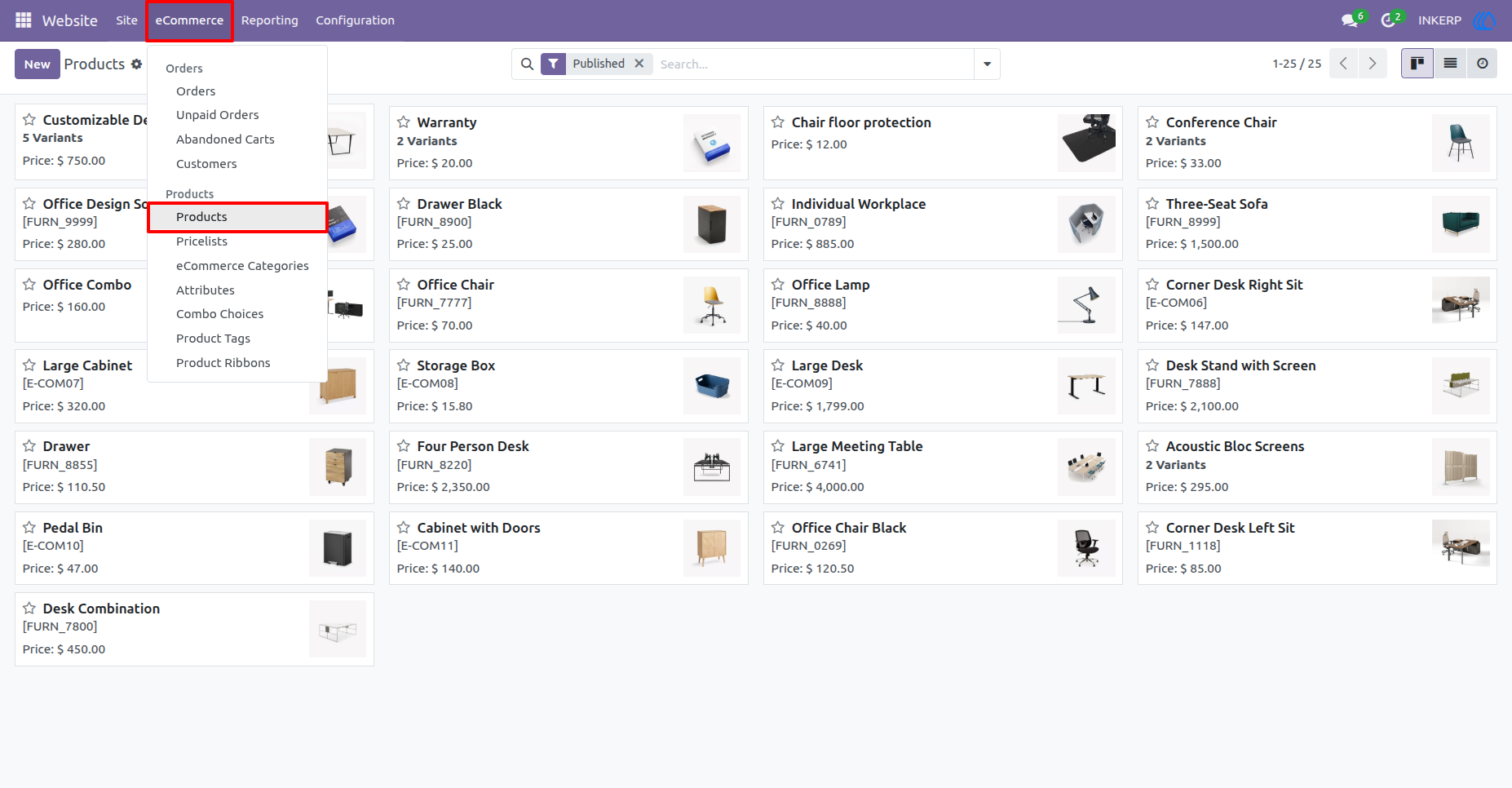Switch to Activity view clock icon
This screenshot has width=1512, height=788.
point(1482,64)
